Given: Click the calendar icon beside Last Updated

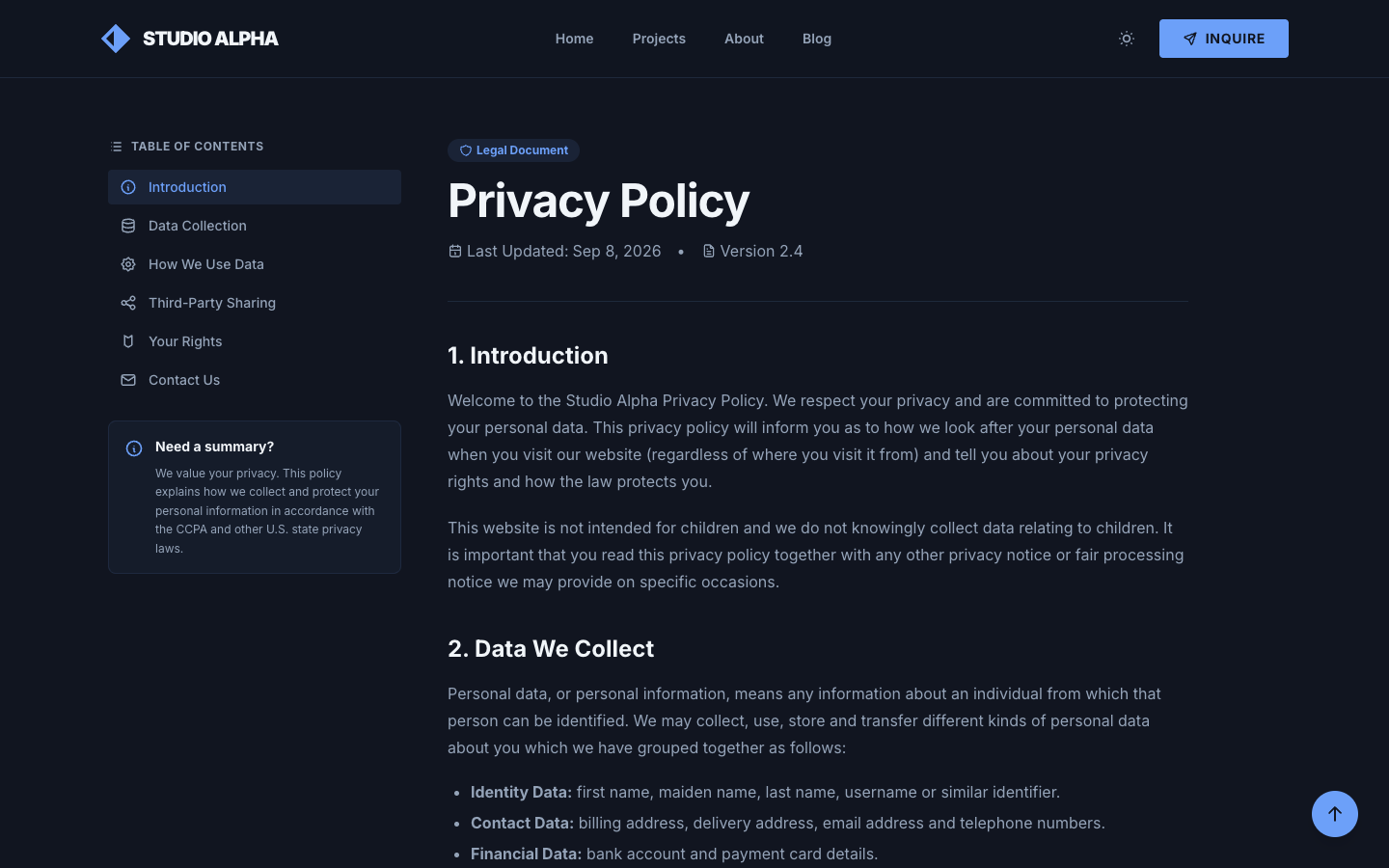Looking at the screenshot, I should (x=454, y=251).
